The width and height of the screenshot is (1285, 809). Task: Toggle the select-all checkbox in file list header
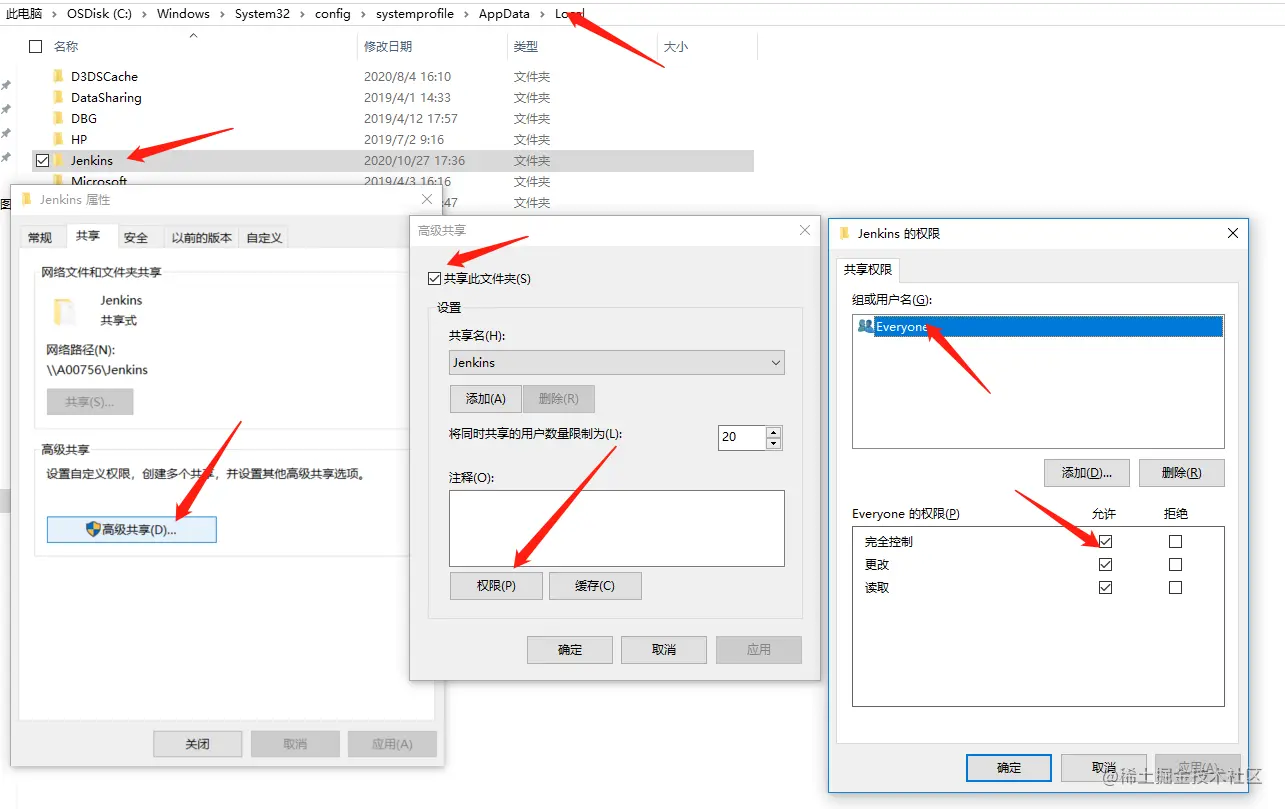(x=36, y=46)
